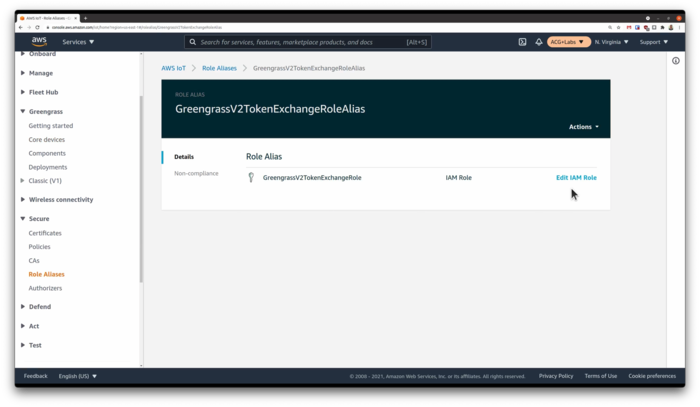Screen dimensions: 700x407
Task: Expand the Act sidebar section
Action: coord(23,326)
